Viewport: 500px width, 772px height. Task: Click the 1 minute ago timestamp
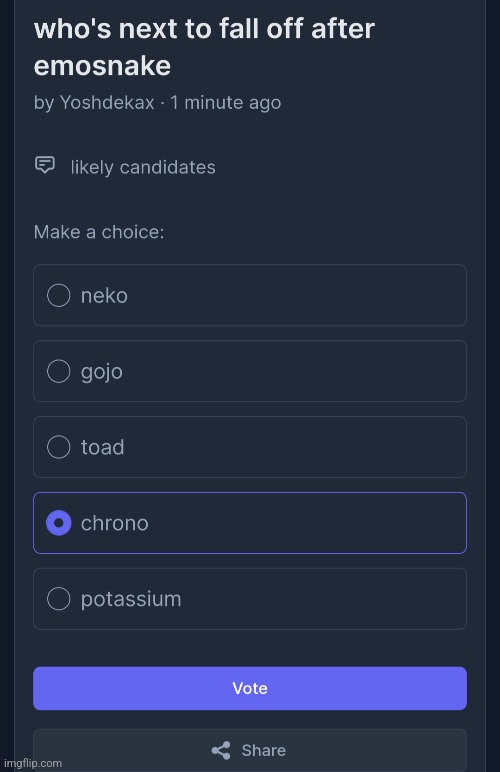(225, 103)
